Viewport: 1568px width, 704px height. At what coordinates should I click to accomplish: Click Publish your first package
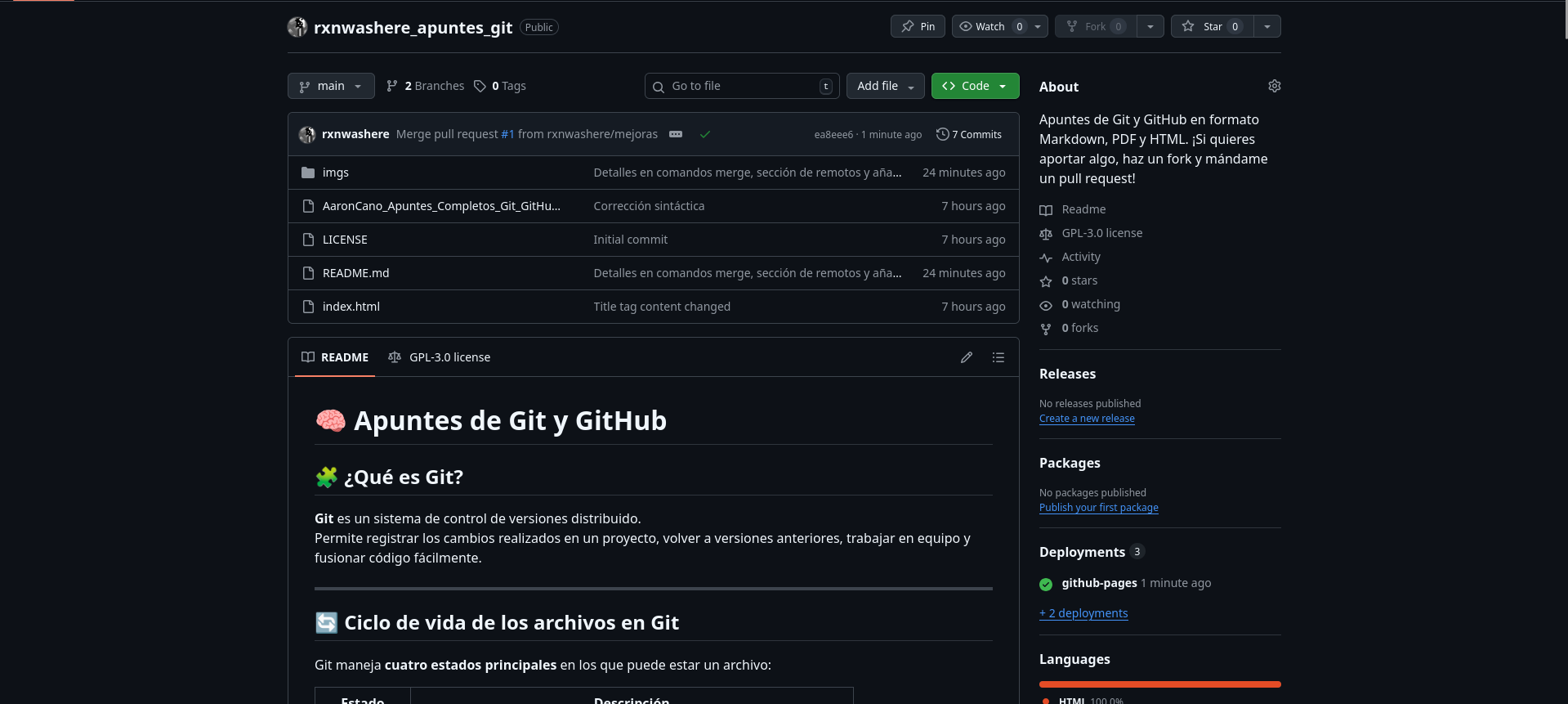1099,508
